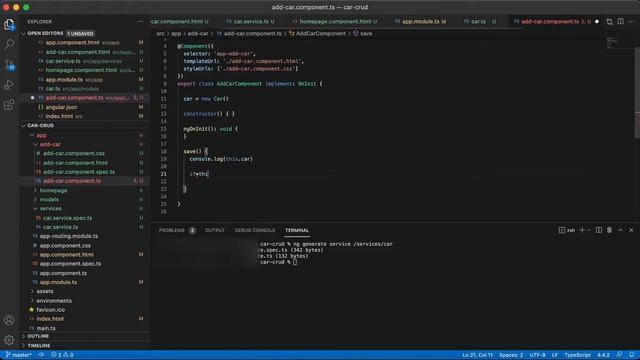This screenshot has height=360, width=640.
Task: Click the add-car breadcrumb folder
Action: pos(198,33)
